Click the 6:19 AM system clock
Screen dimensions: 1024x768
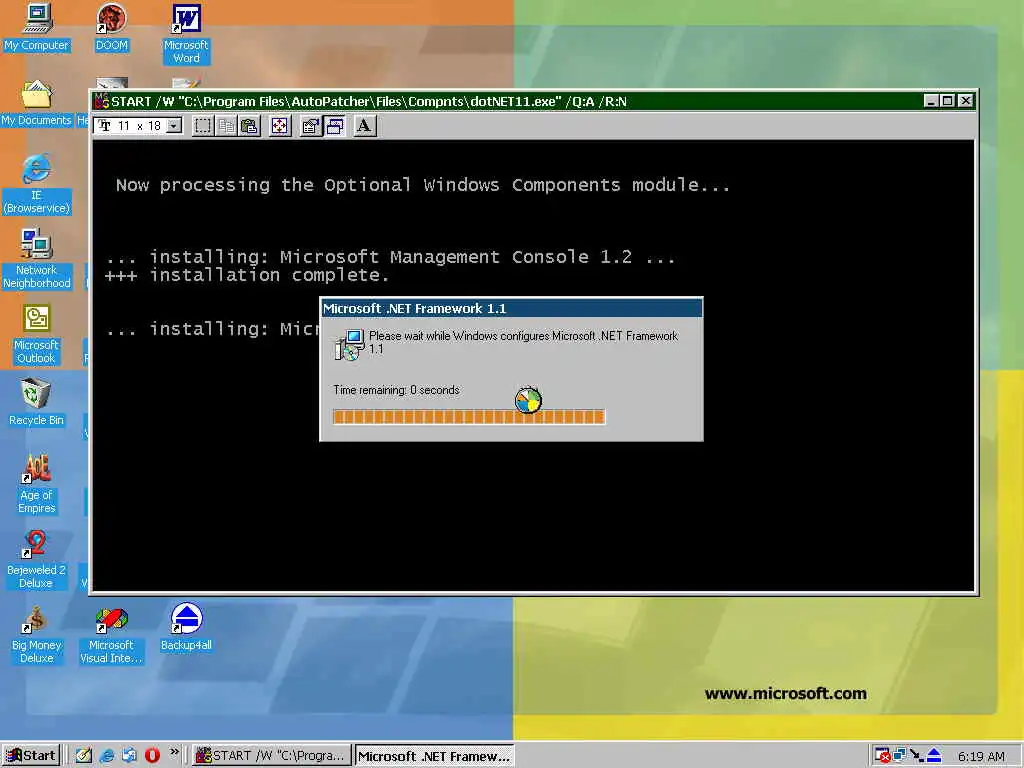(981, 756)
